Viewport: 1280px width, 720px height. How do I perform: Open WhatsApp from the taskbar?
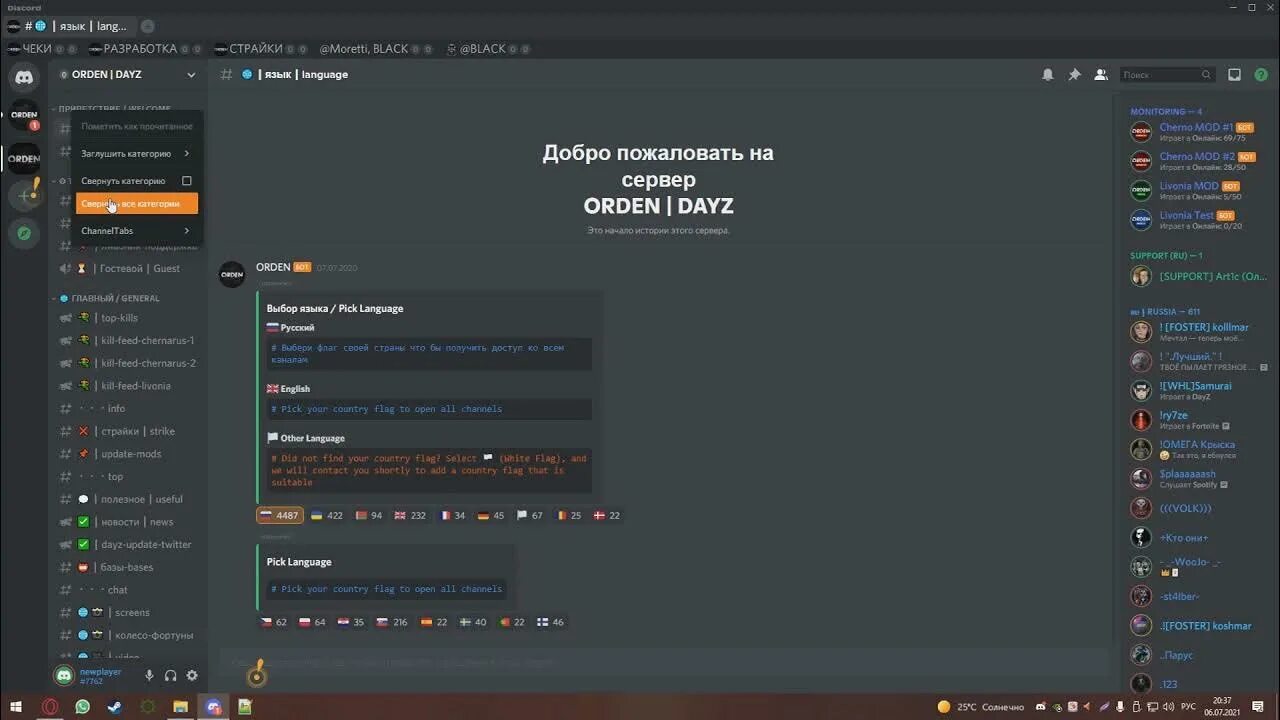[x=82, y=707]
